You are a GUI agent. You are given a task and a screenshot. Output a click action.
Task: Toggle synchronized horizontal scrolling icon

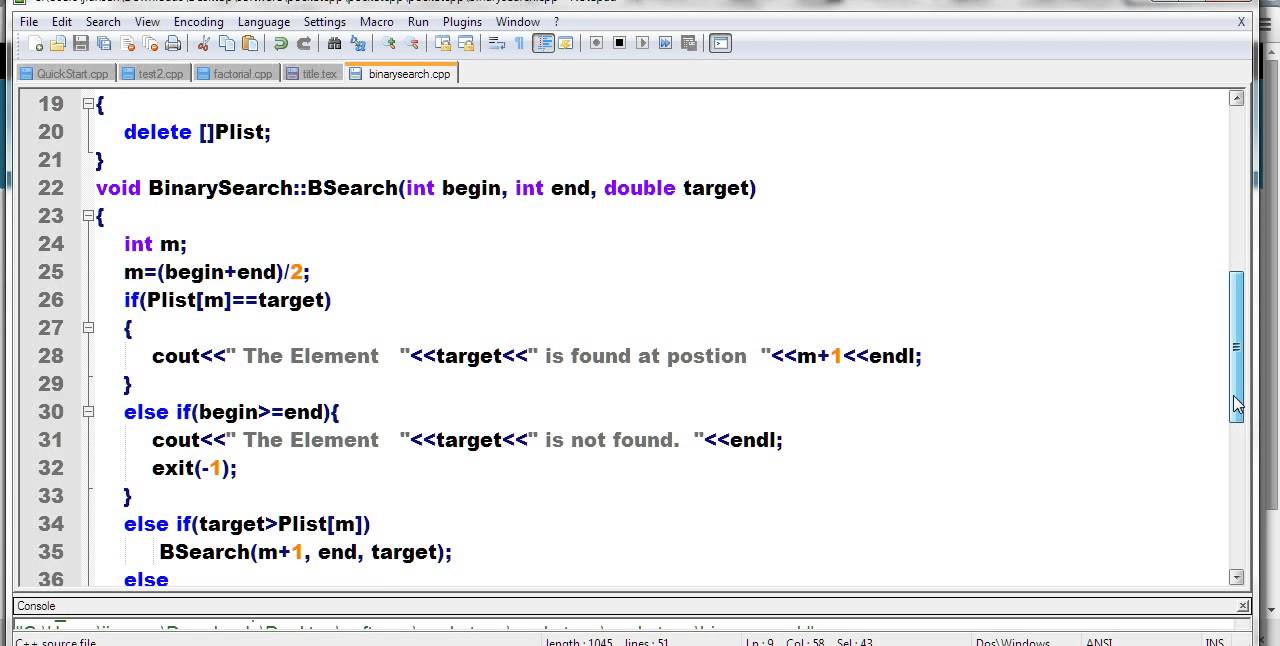pos(466,43)
